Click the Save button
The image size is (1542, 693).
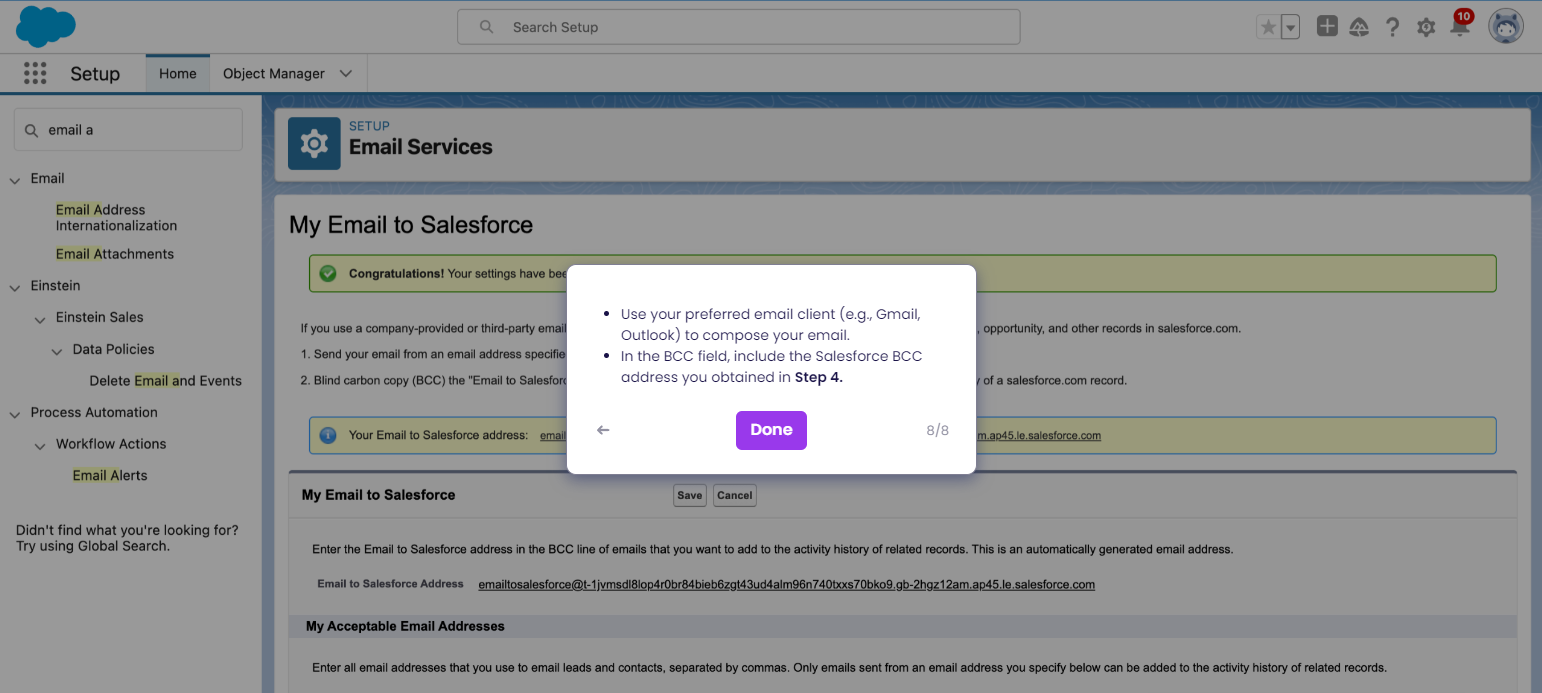689,495
